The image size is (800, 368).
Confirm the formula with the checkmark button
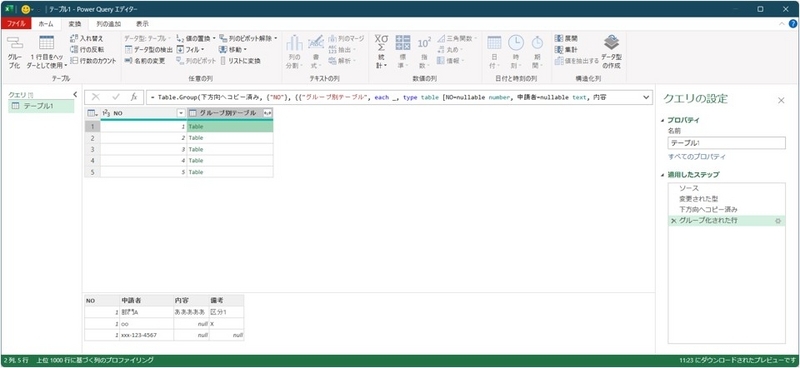[x=116, y=97]
